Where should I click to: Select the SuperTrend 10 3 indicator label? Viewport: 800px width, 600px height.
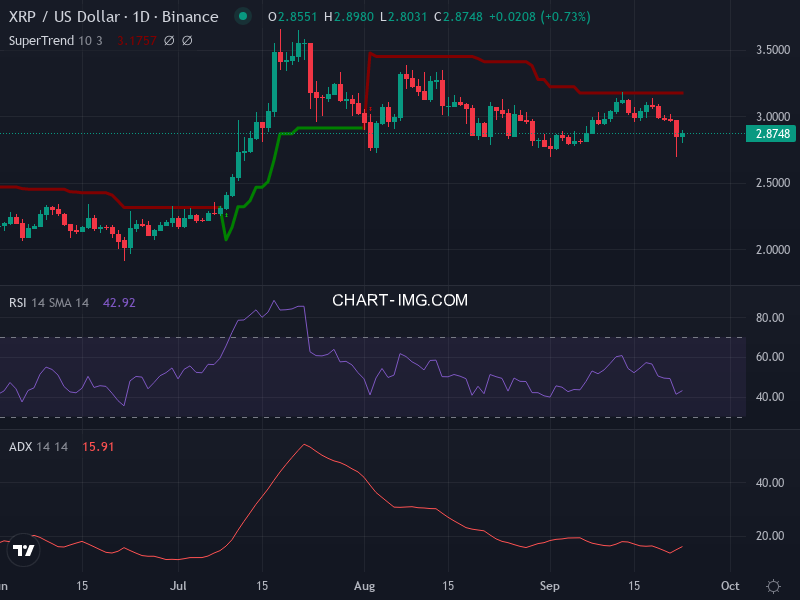(57, 41)
